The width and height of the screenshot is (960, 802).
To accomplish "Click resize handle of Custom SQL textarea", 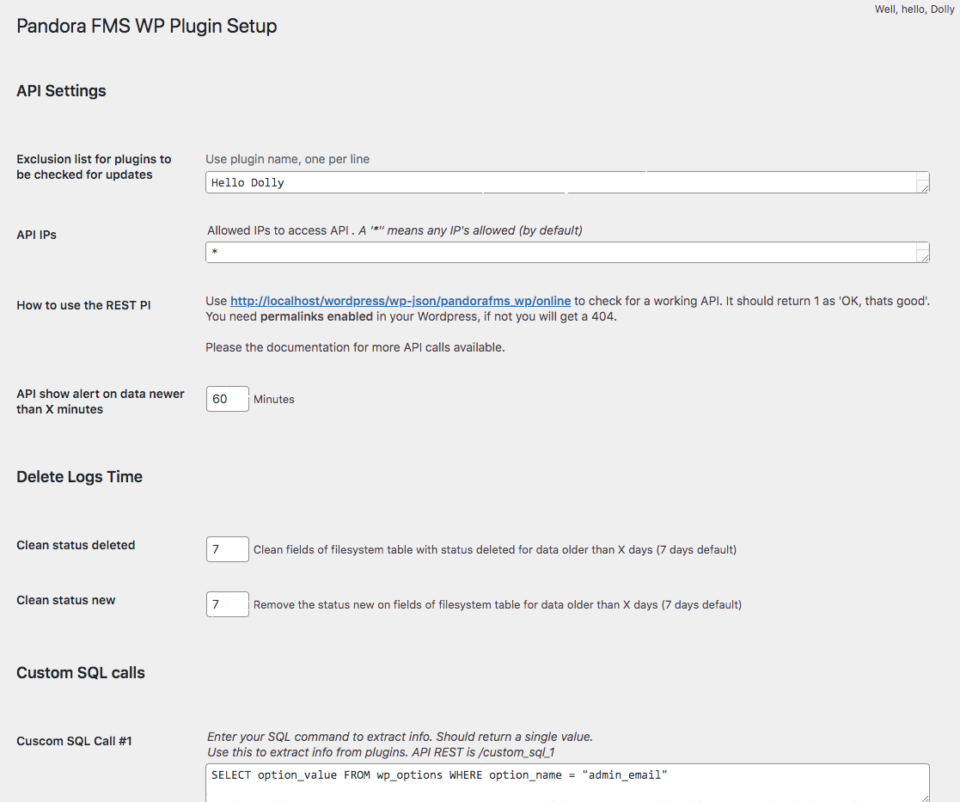I will point(924,798).
